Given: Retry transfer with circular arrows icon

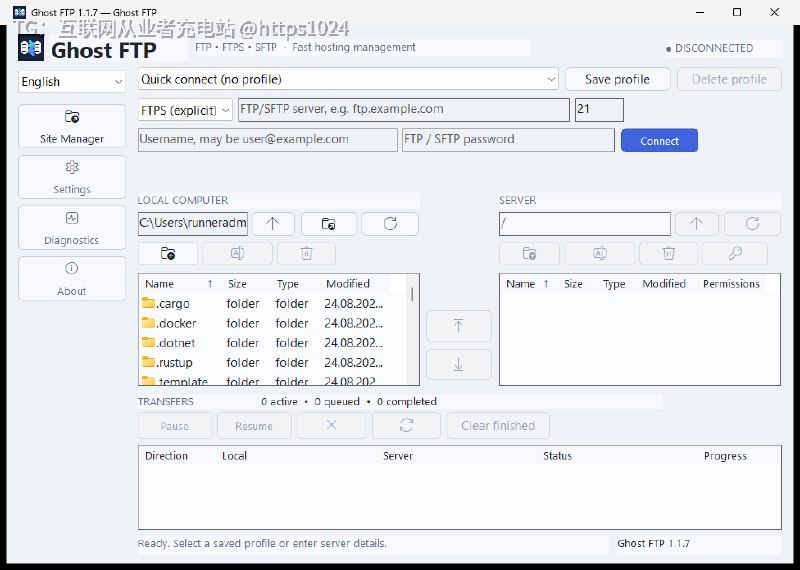Looking at the screenshot, I should click(x=407, y=426).
